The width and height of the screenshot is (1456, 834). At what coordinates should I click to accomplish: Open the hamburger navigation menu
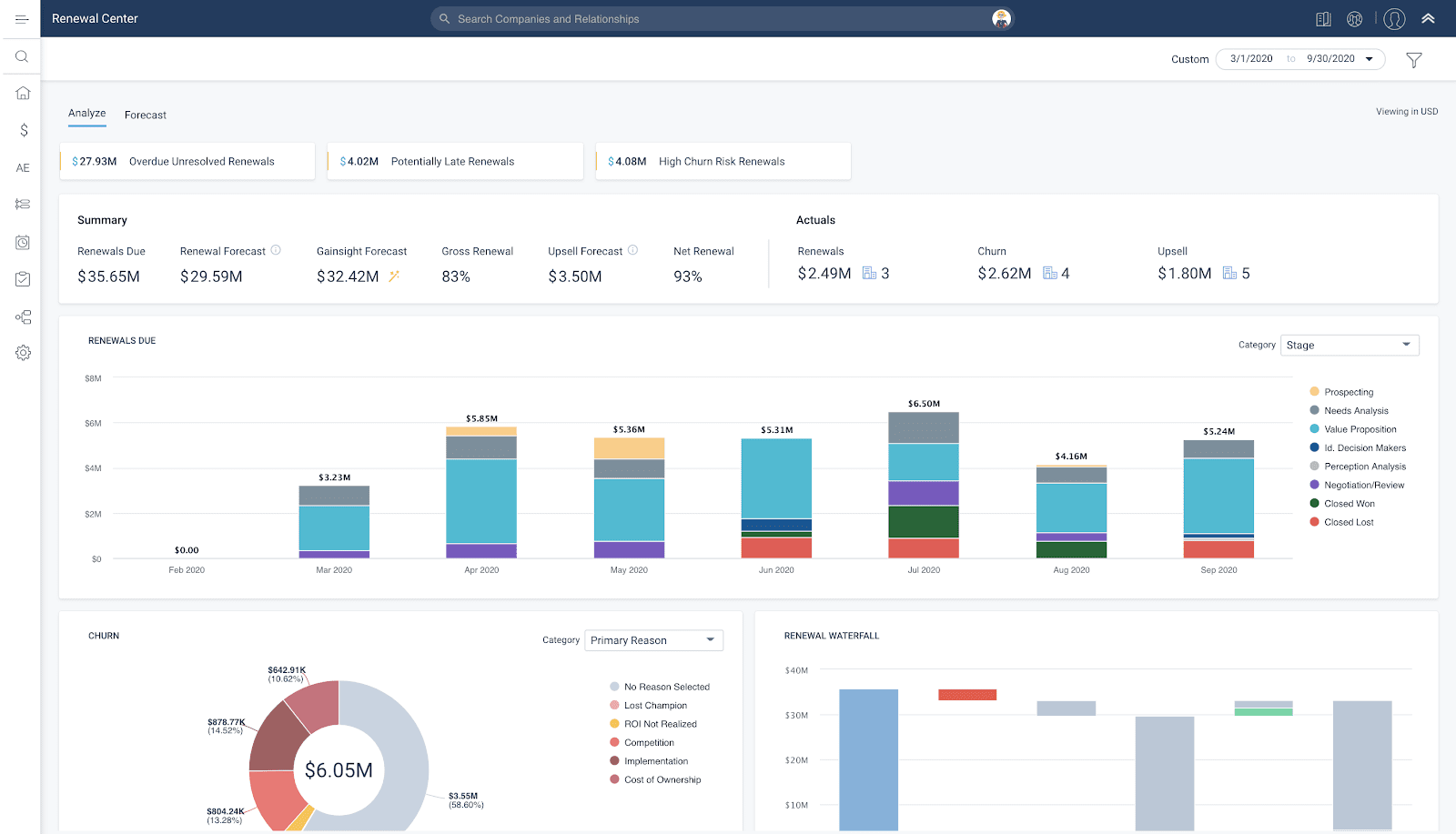(22, 19)
